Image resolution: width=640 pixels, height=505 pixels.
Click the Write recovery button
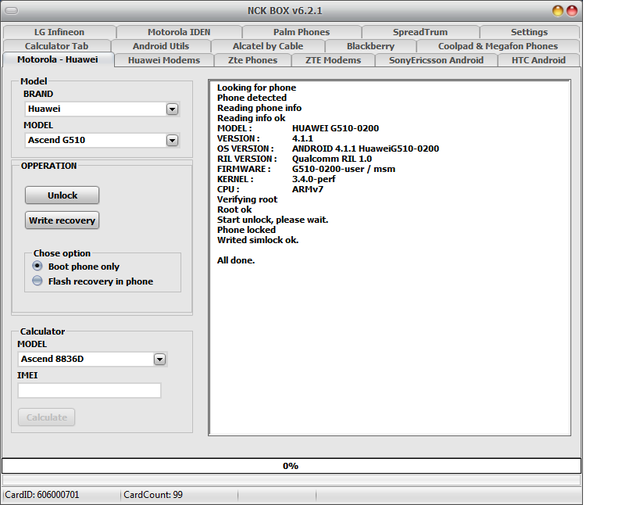point(62,220)
